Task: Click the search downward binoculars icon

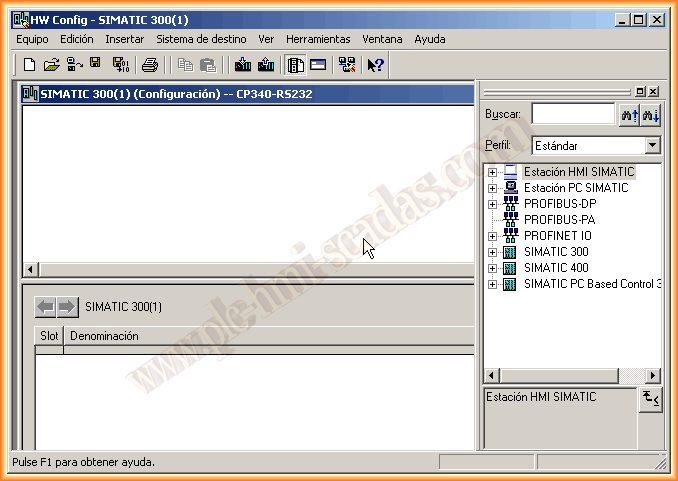Action: pos(651,115)
